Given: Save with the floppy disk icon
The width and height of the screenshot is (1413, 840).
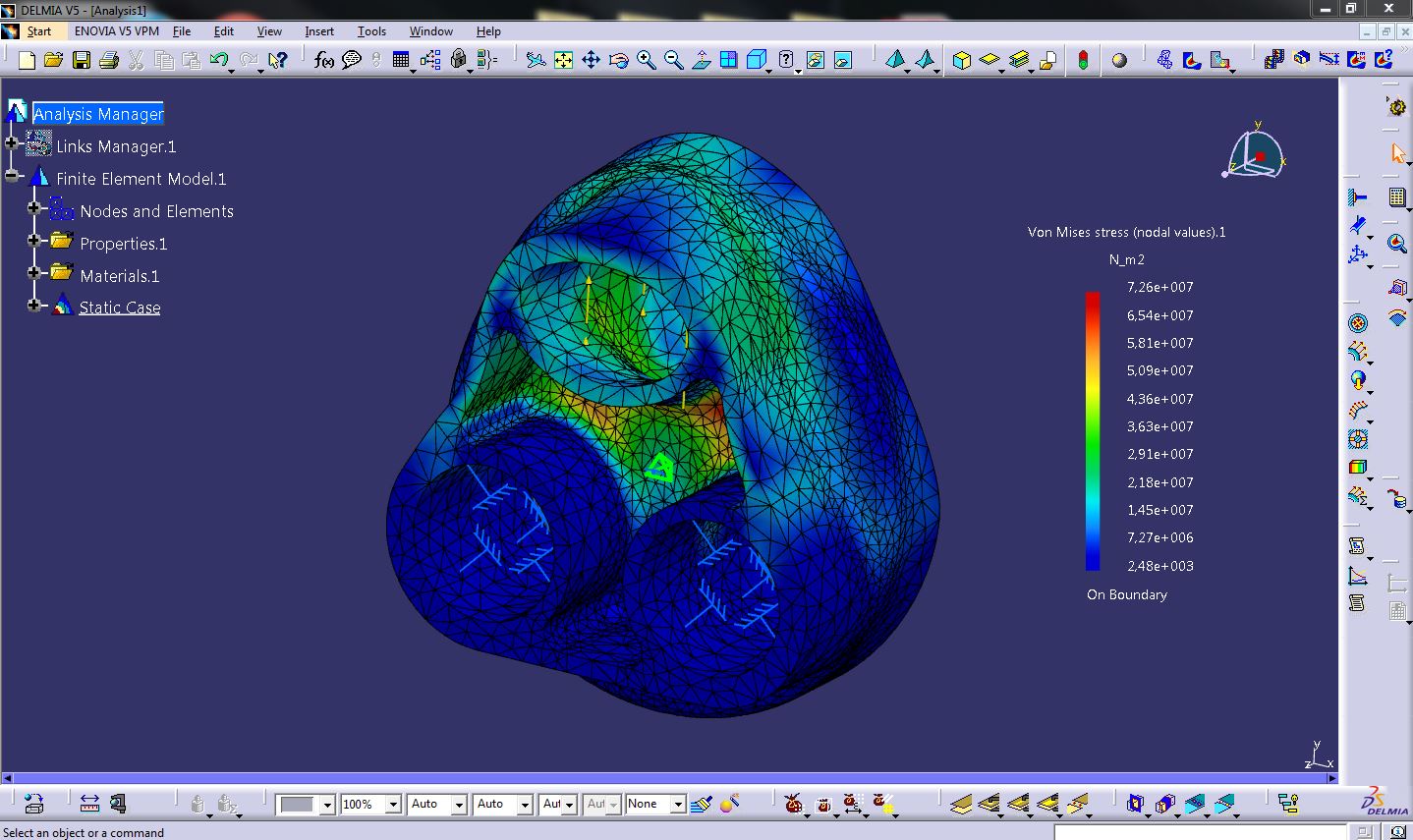Looking at the screenshot, I should (81, 61).
